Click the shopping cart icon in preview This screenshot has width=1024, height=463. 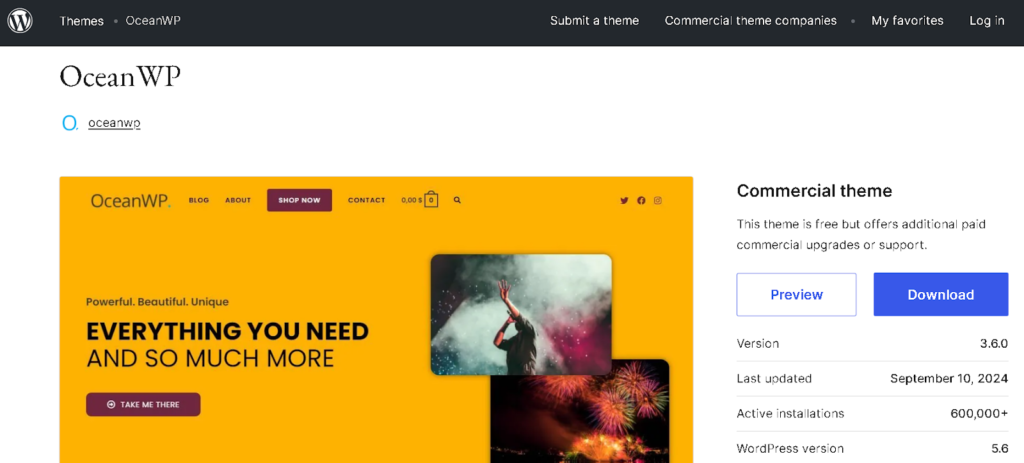click(431, 199)
